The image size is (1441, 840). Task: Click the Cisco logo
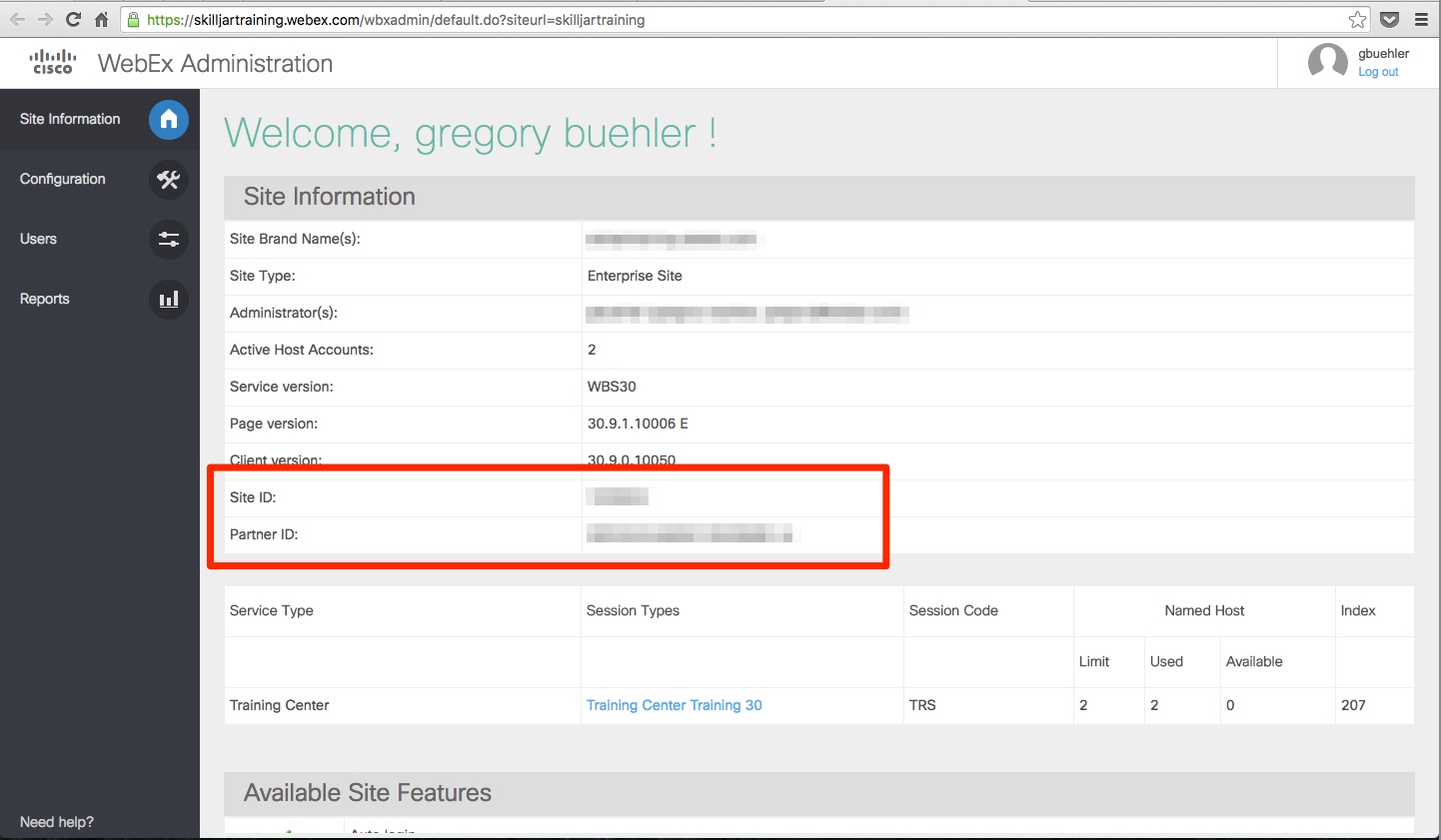click(53, 62)
